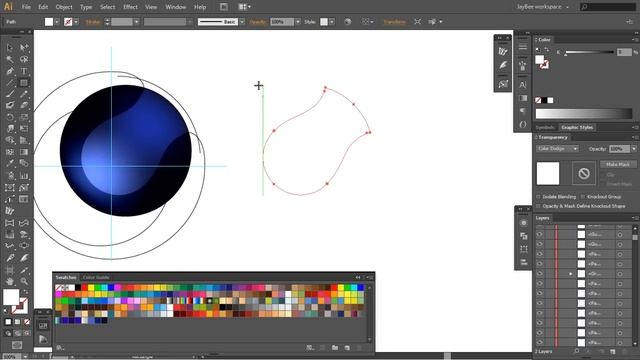Open control bar opacity dropdown arrow

(x=298, y=22)
